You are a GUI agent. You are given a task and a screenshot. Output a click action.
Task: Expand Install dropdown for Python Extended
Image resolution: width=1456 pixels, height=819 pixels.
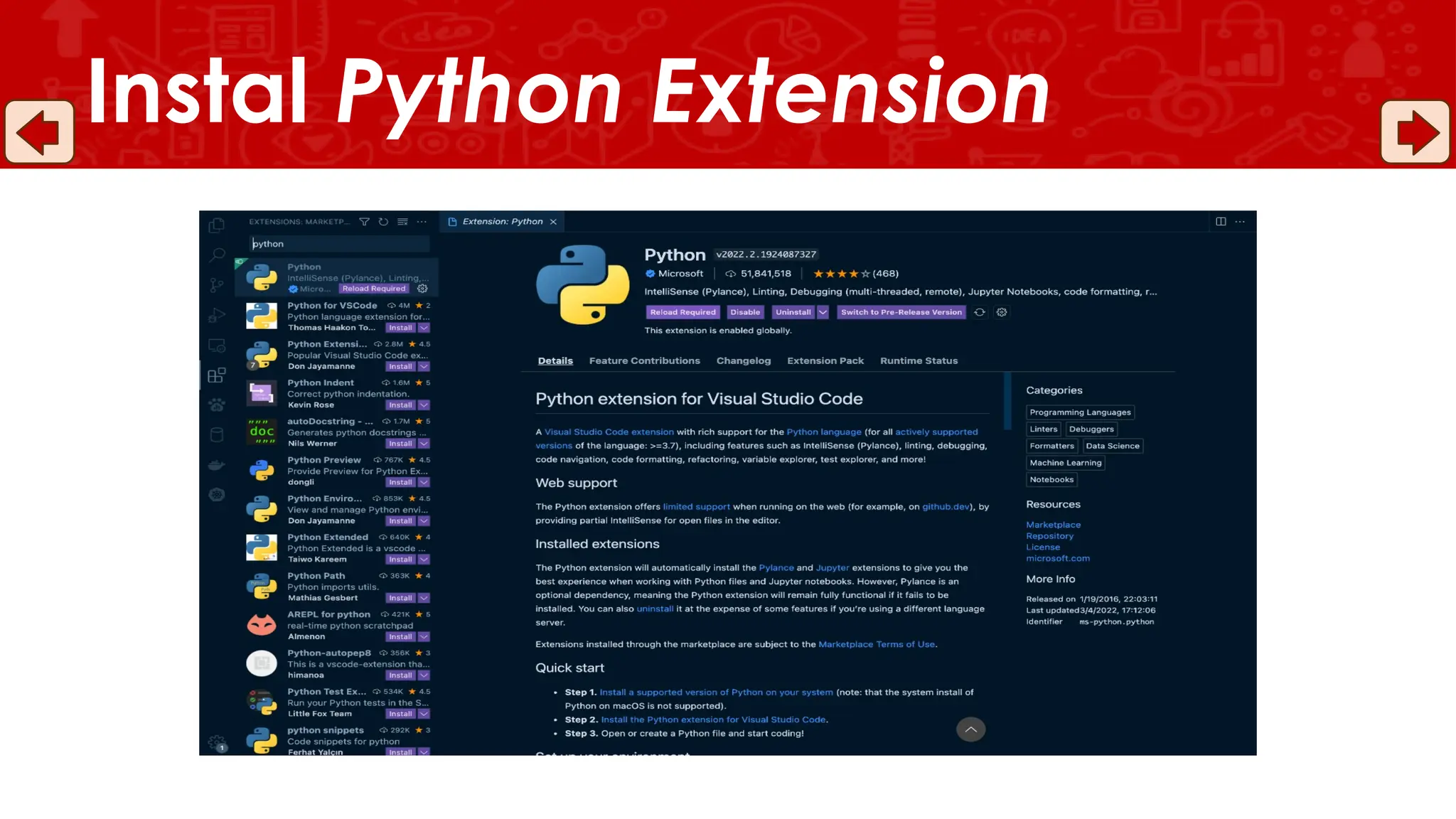[x=424, y=560]
